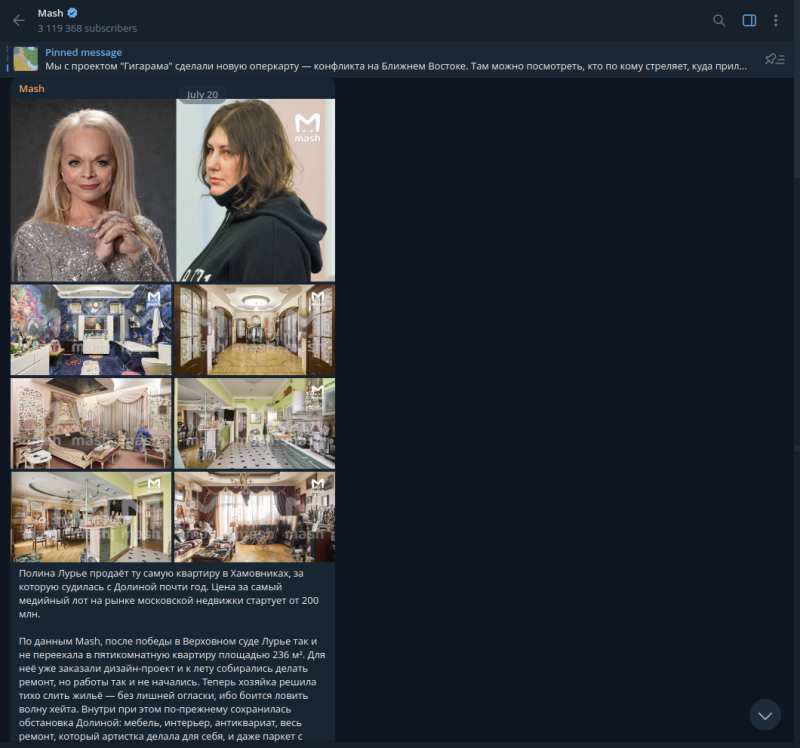The image size is (800, 748).
Task: Open the pink canopy bedroom photo
Action: (x=91, y=423)
